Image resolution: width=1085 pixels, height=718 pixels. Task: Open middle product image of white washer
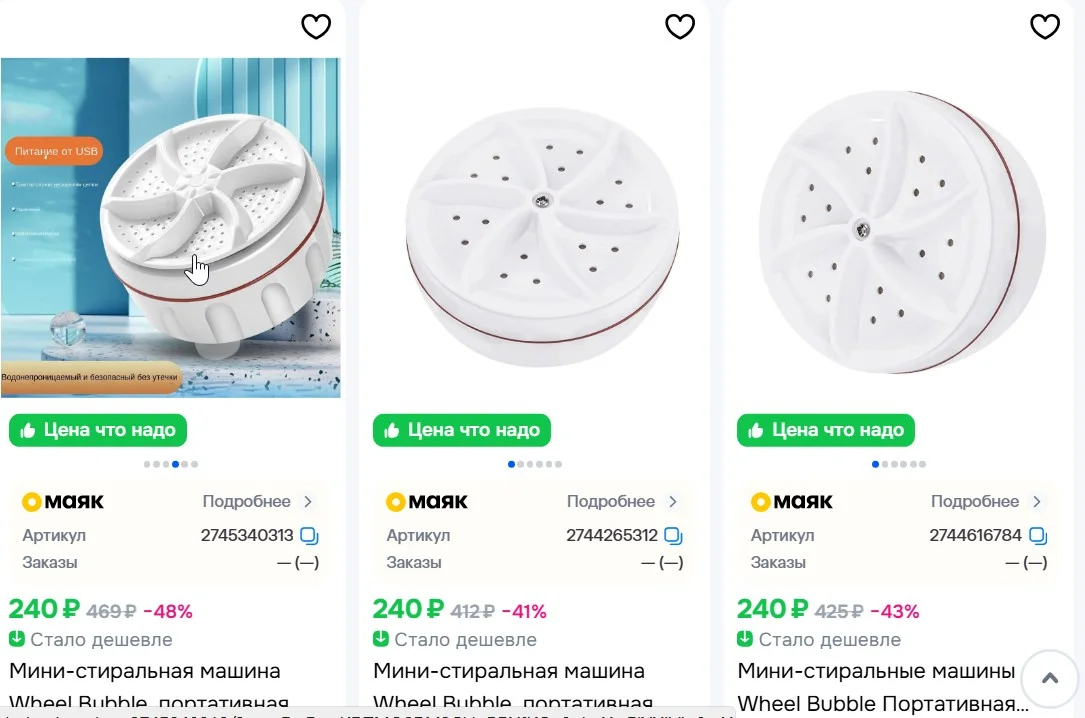(542, 235)
